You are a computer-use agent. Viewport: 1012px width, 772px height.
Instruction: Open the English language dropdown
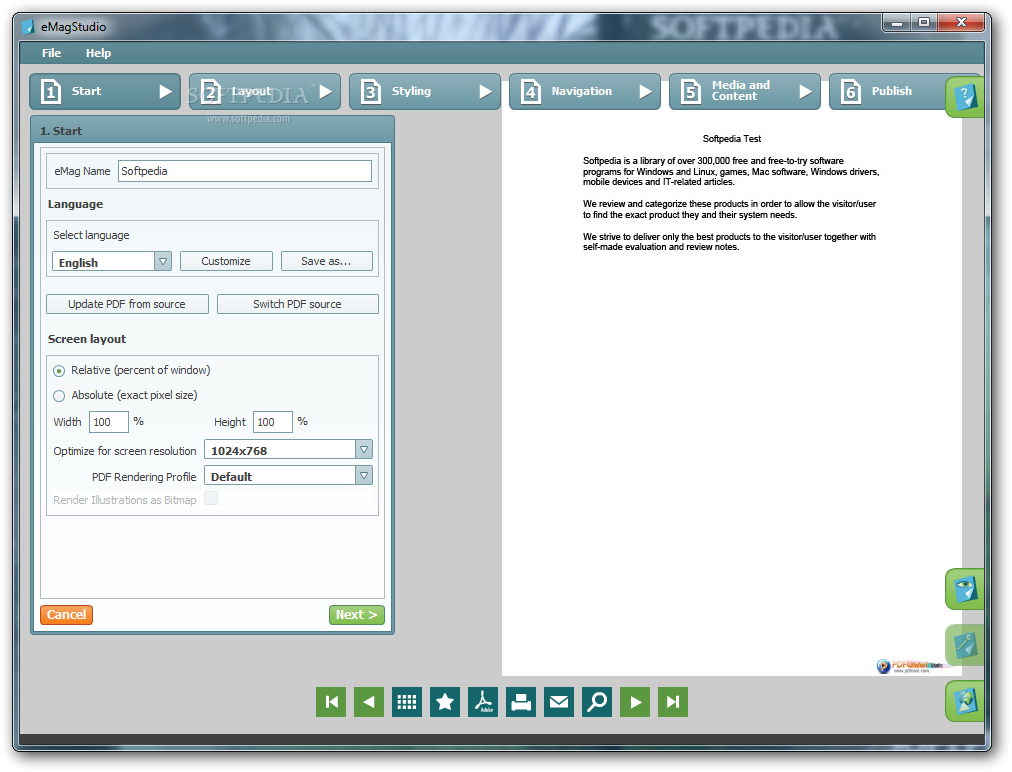[112, 261]
